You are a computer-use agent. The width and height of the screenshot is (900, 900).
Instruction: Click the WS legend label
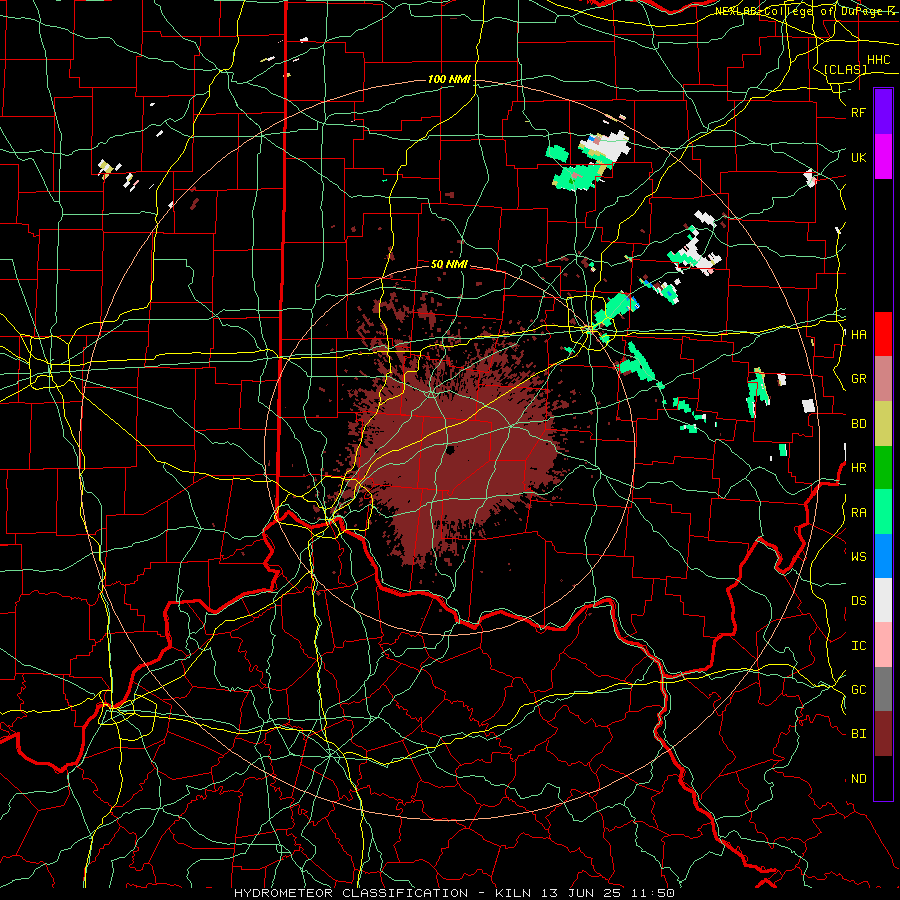pos(858,556)
